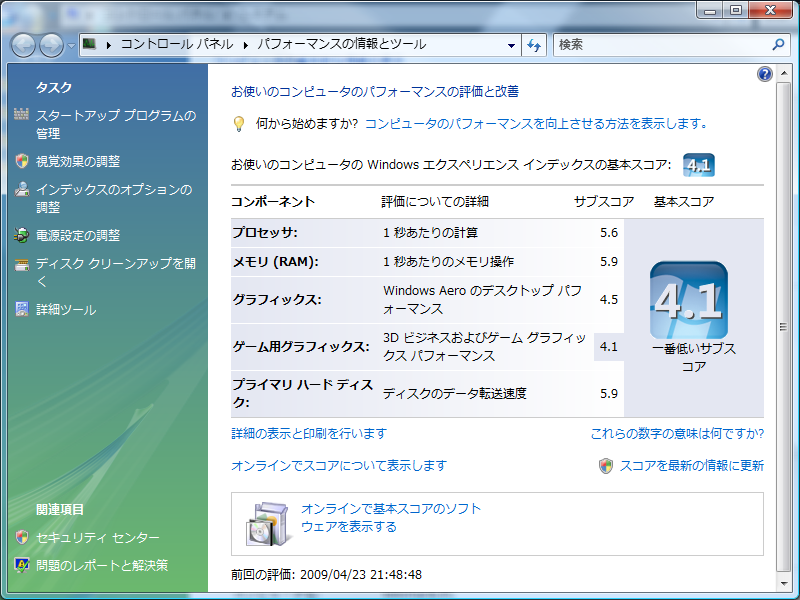Click the グラフィックス: component label
This screenshot has height=600, width=800.
(x=277, y=299)
